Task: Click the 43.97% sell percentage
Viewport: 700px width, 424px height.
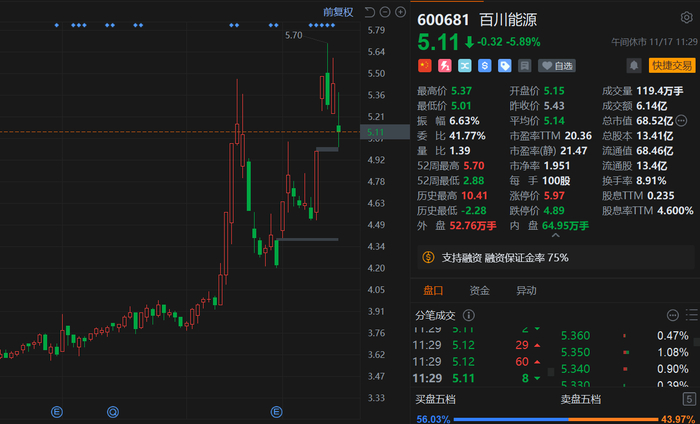Action: [x=678, y=420]
